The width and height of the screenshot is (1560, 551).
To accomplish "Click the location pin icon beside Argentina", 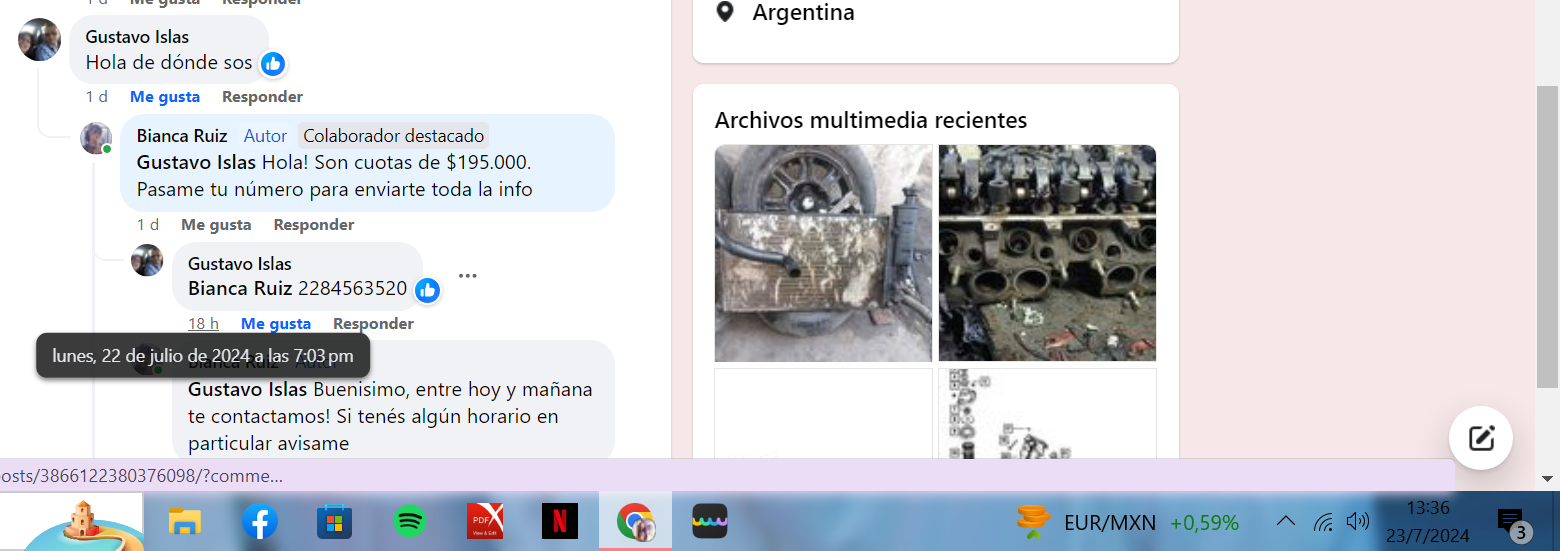I will (726, 13).
